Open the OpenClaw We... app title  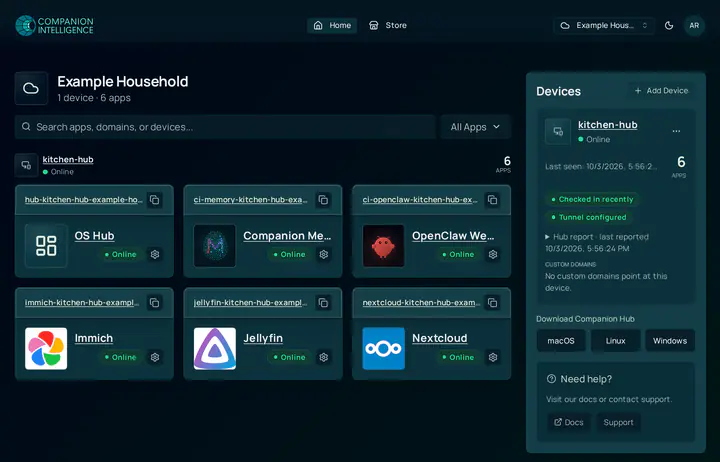(453, 236)
